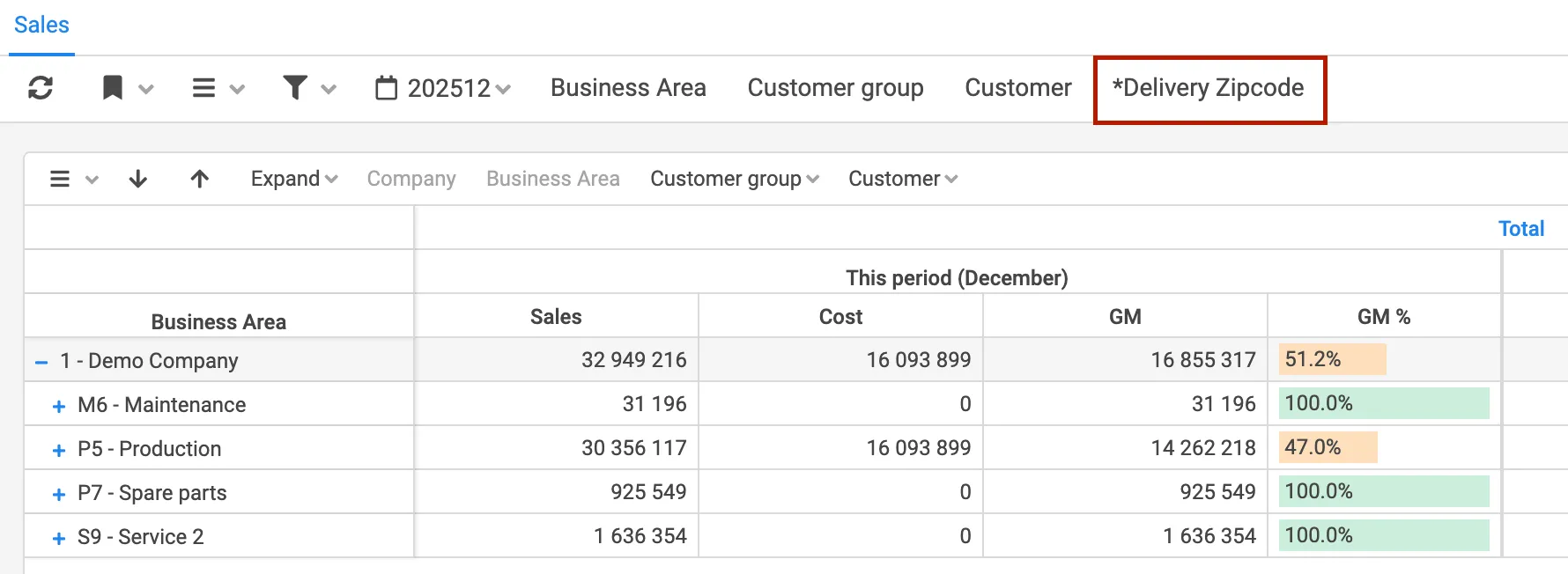Select the Sales tab
The height and width of the screenshot is (574, 1568).
pos(41,25)
